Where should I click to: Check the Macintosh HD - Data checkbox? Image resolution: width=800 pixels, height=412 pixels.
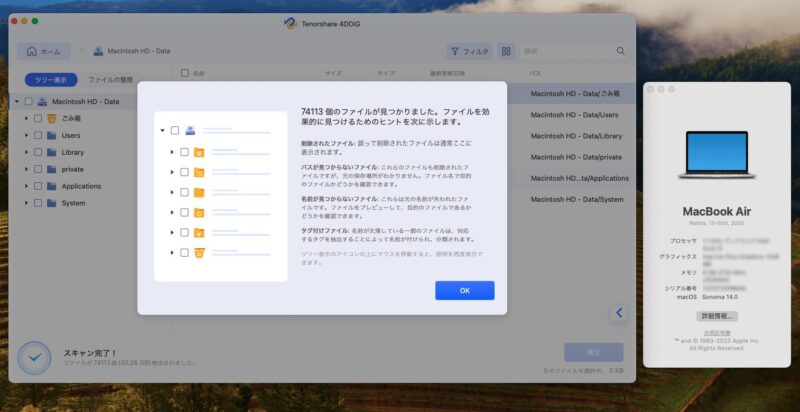pyautogui.click(x=29, y=101)
